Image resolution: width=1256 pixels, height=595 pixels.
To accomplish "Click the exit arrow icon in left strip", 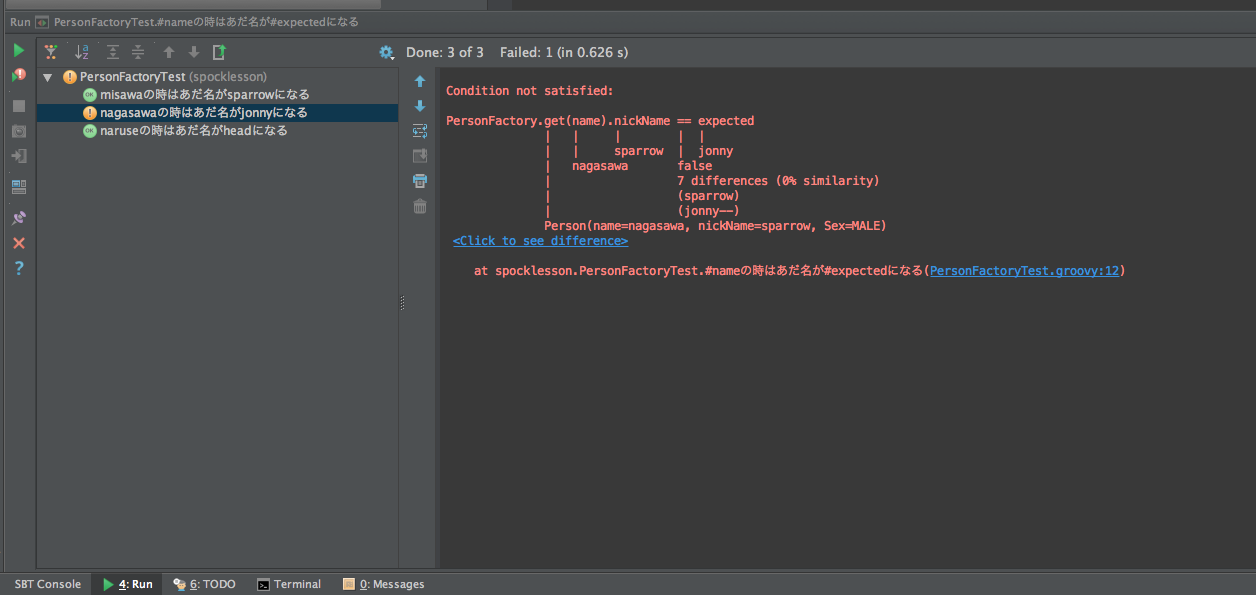I will (18, 157).
